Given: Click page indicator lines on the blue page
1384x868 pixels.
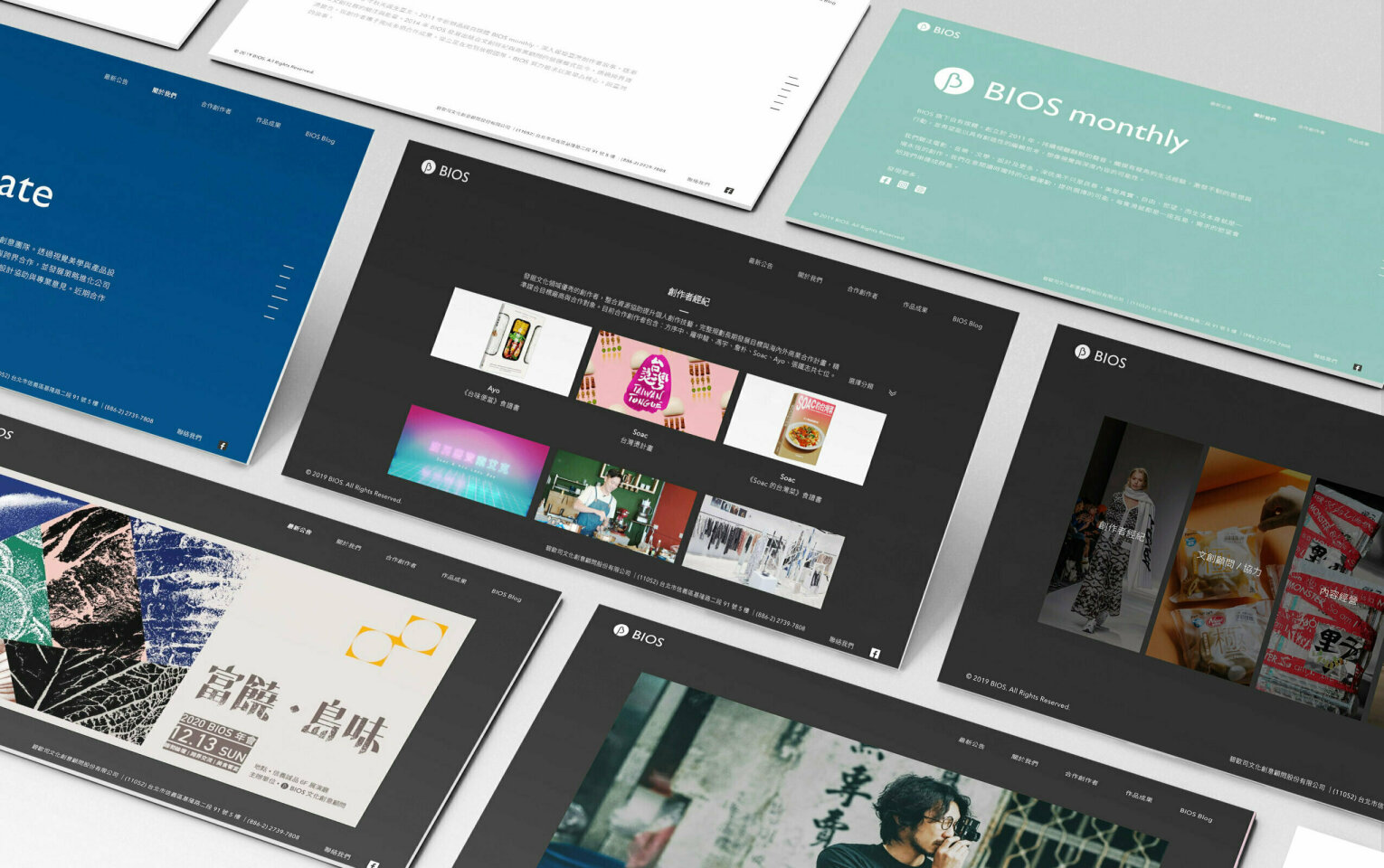Looking at the screenshot, I should pyautogui.click(x=280, y=292).
